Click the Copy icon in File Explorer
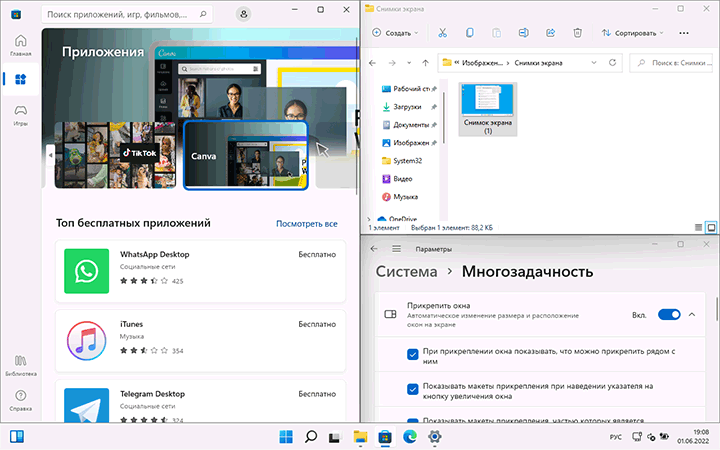 point(469,33)
